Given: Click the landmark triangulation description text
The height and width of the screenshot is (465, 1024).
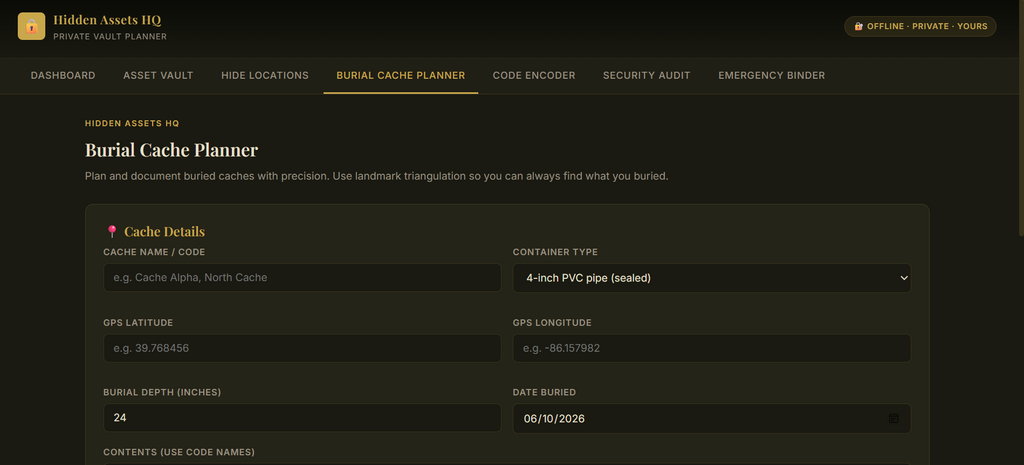Looking at the screenshot, I should coord(377,176).
